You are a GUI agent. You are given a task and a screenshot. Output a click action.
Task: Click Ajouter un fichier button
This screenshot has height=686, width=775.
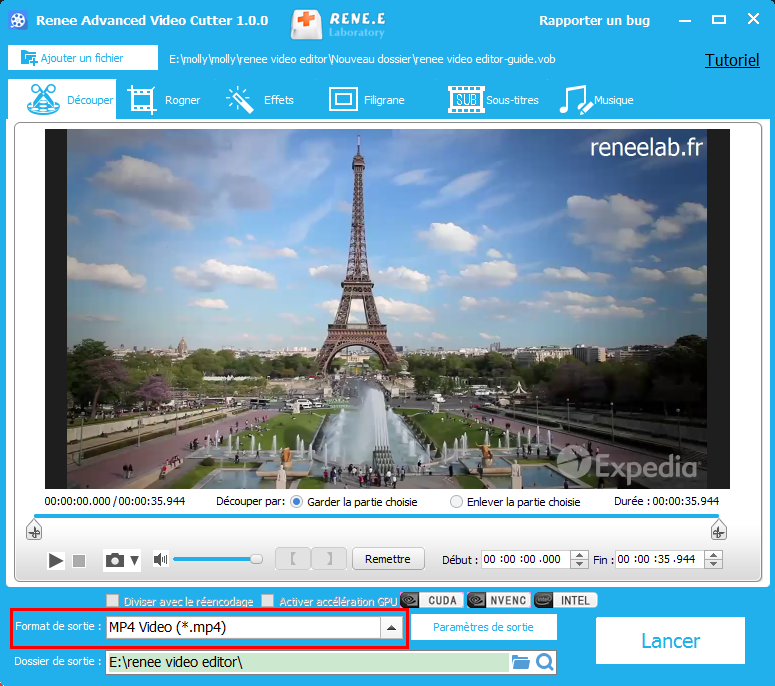tap(83, 58)
